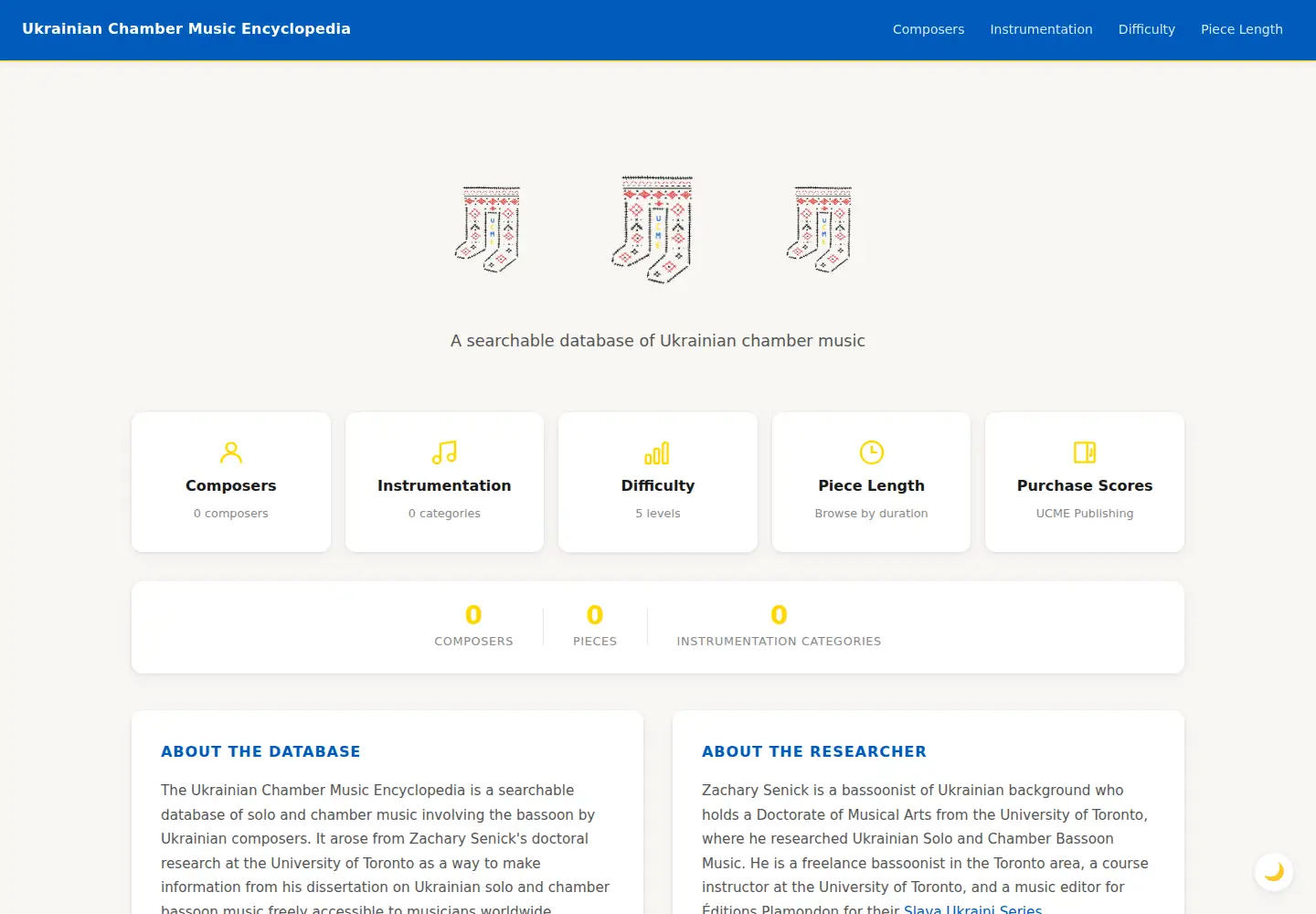Toggle dark mode with the moon button

1274,872
